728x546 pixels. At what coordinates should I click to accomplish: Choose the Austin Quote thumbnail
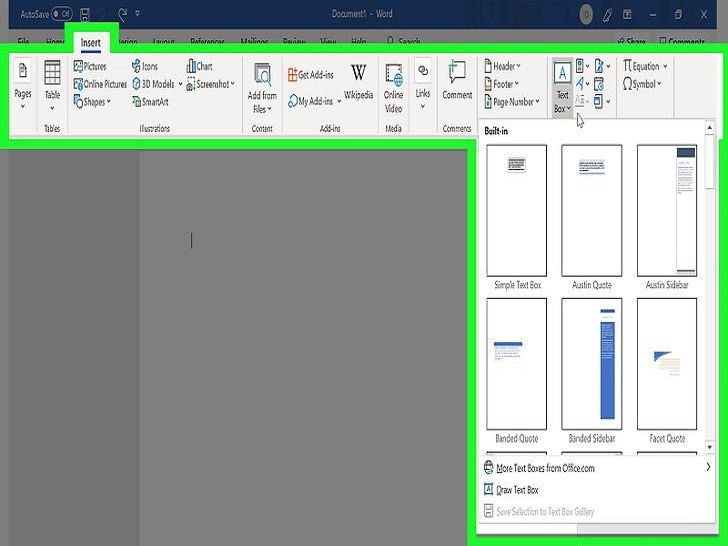pyautogui.click(x=592, y=210)
